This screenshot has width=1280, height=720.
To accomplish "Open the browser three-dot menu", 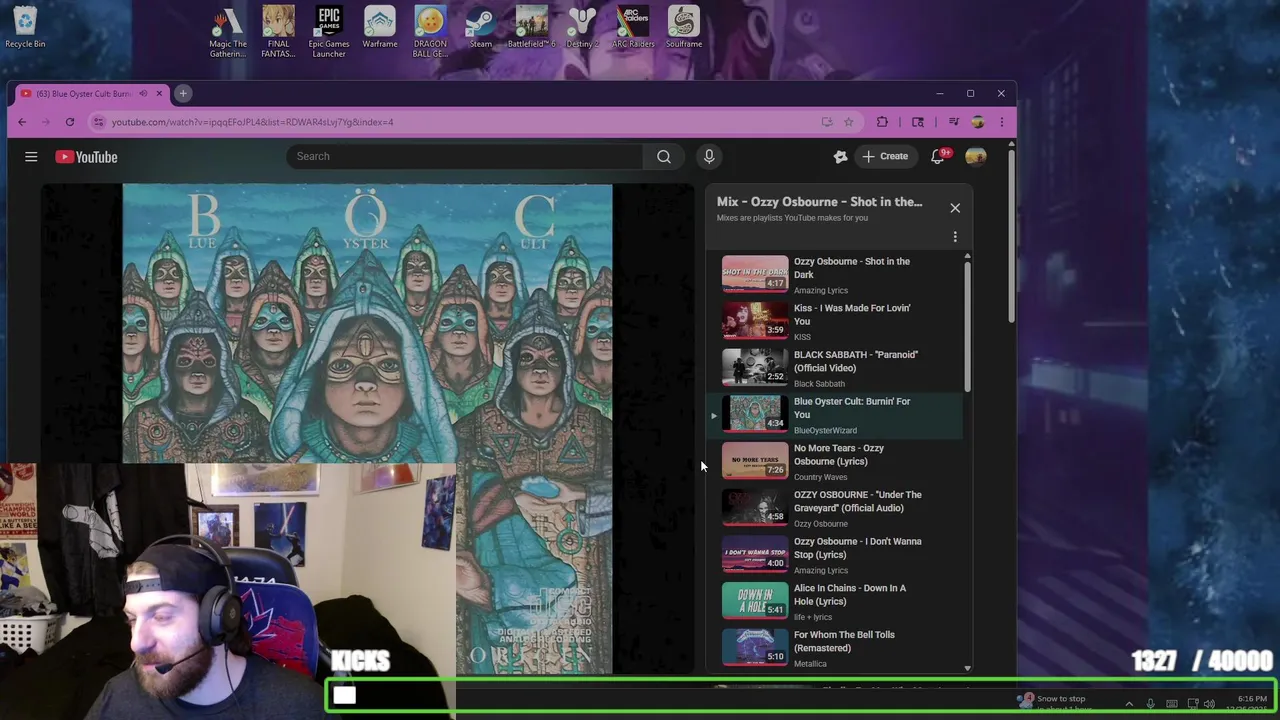I will coord(1002,122).
